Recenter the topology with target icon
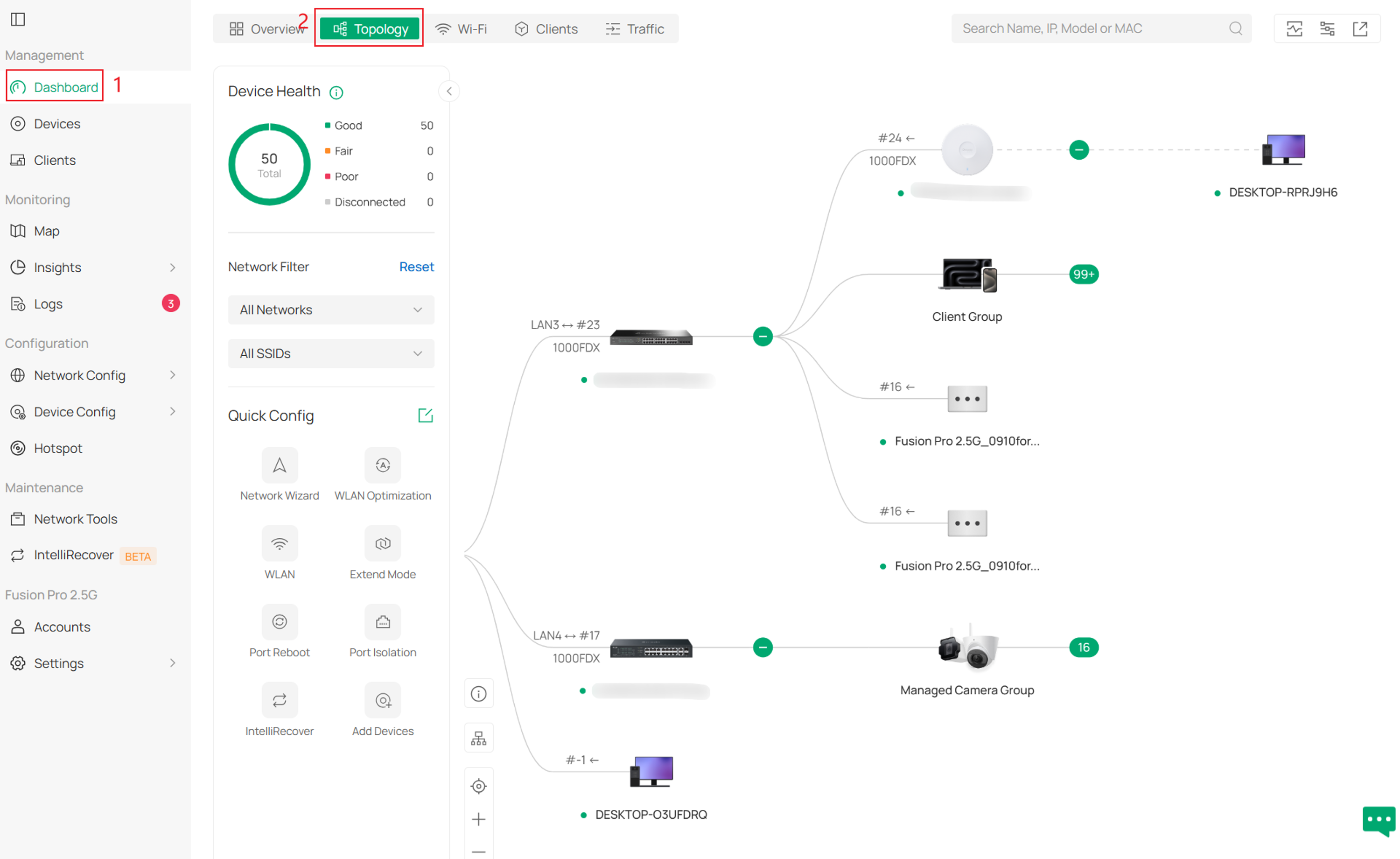The height and width of the screenshot is (859, 1400). (479, 786)
